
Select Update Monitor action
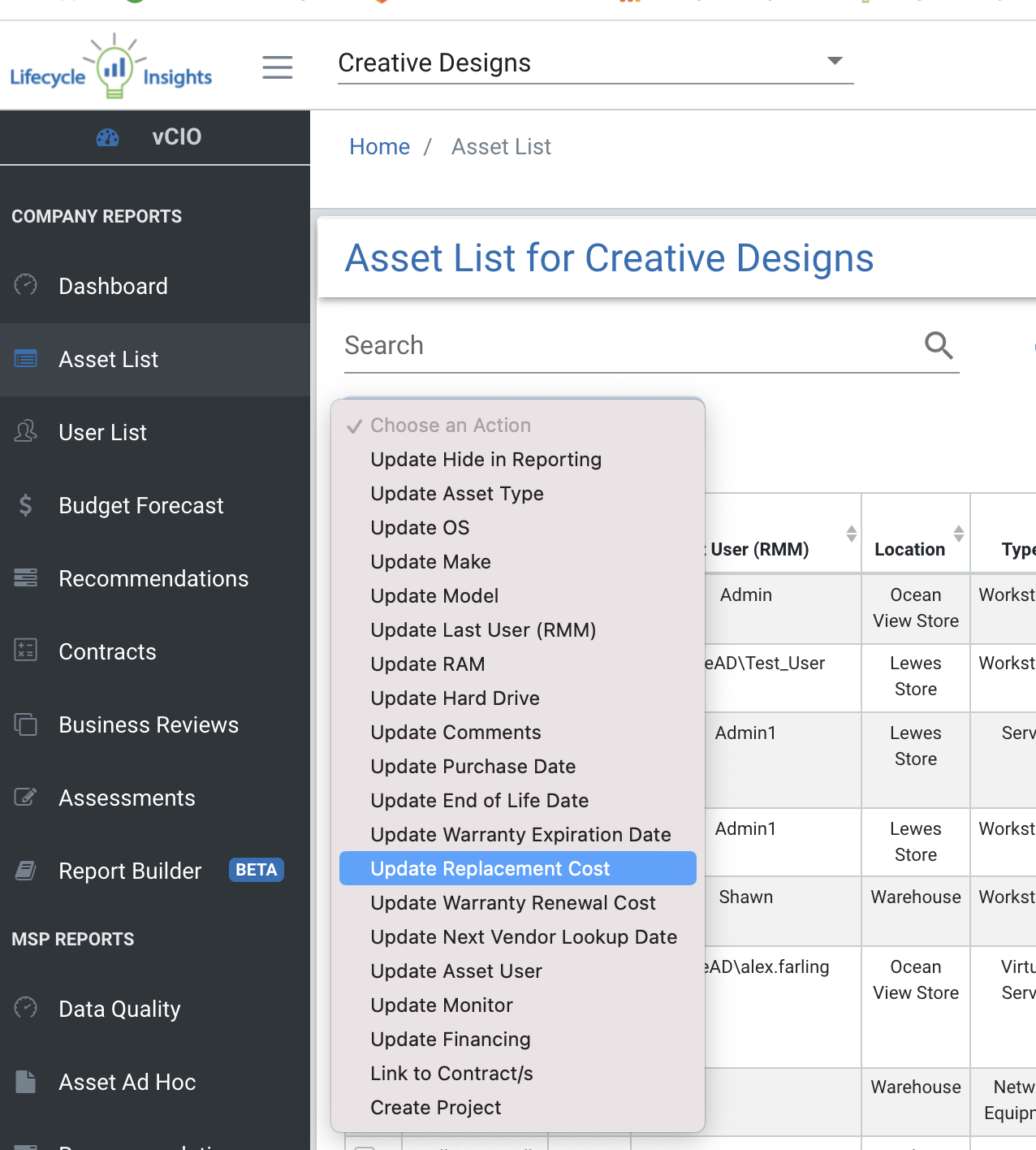pyautogui.click(x=518, y=1005)
